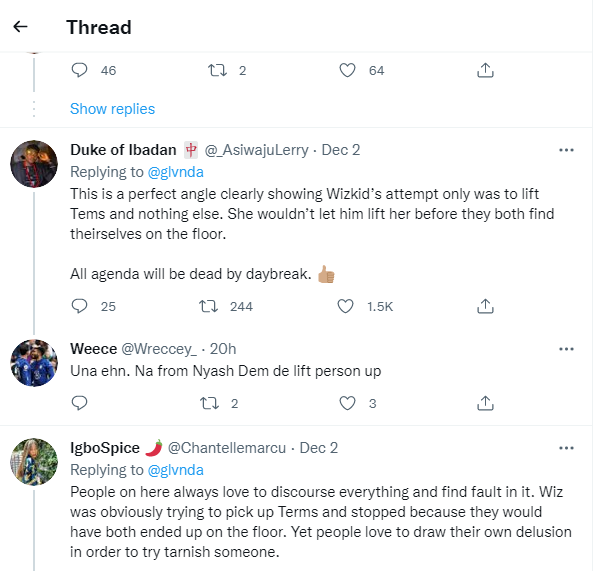Share the Duke of Ibadan tweet
This screenshot has height=571, width=593.
[x=485, y=306]
